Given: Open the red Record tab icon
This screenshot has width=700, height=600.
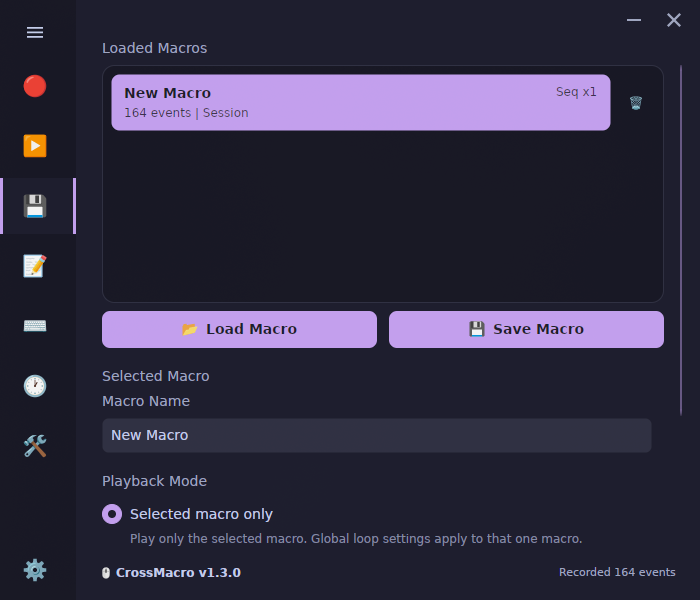Looking at the screenshot, I should 35,86.
